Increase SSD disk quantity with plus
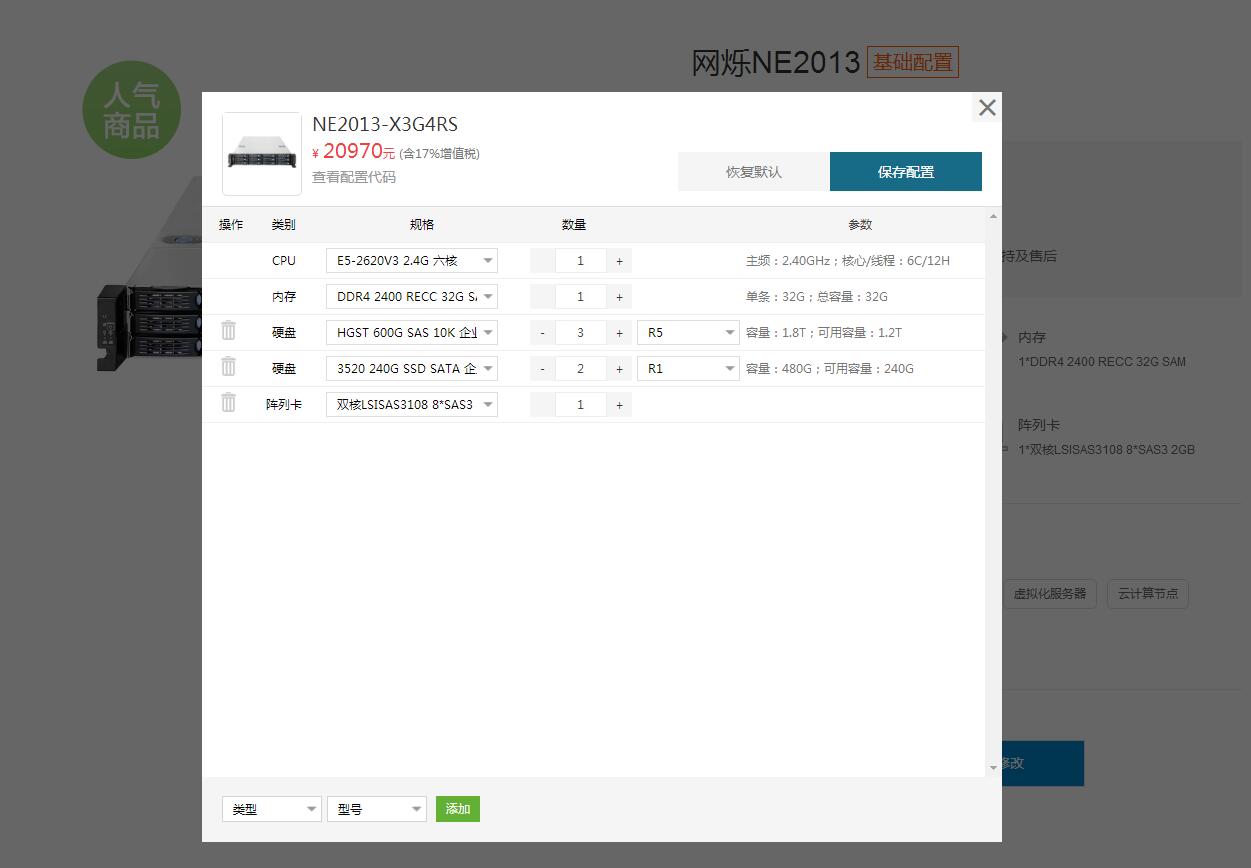 [619, 369]
